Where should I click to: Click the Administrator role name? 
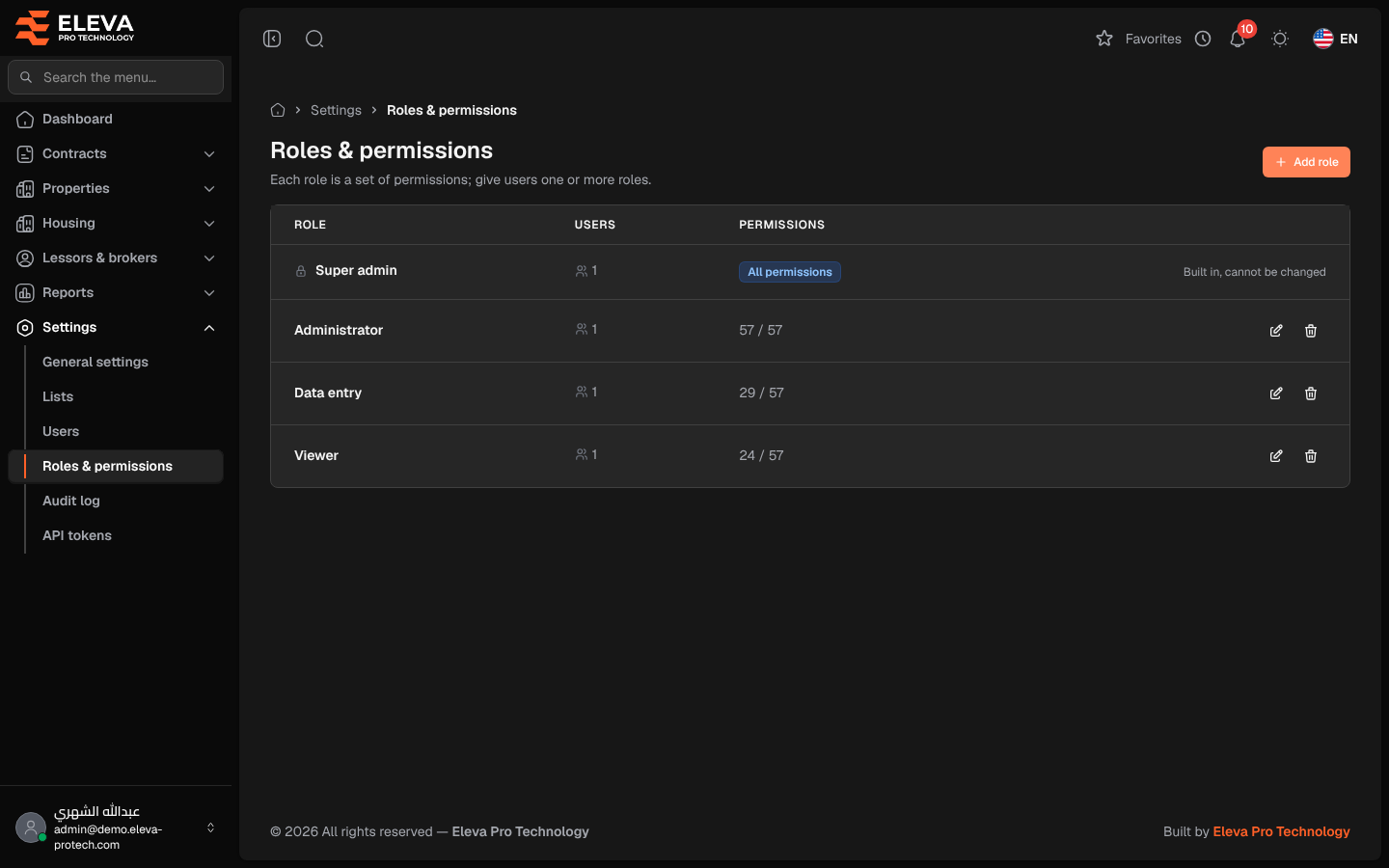pos(339,330)
